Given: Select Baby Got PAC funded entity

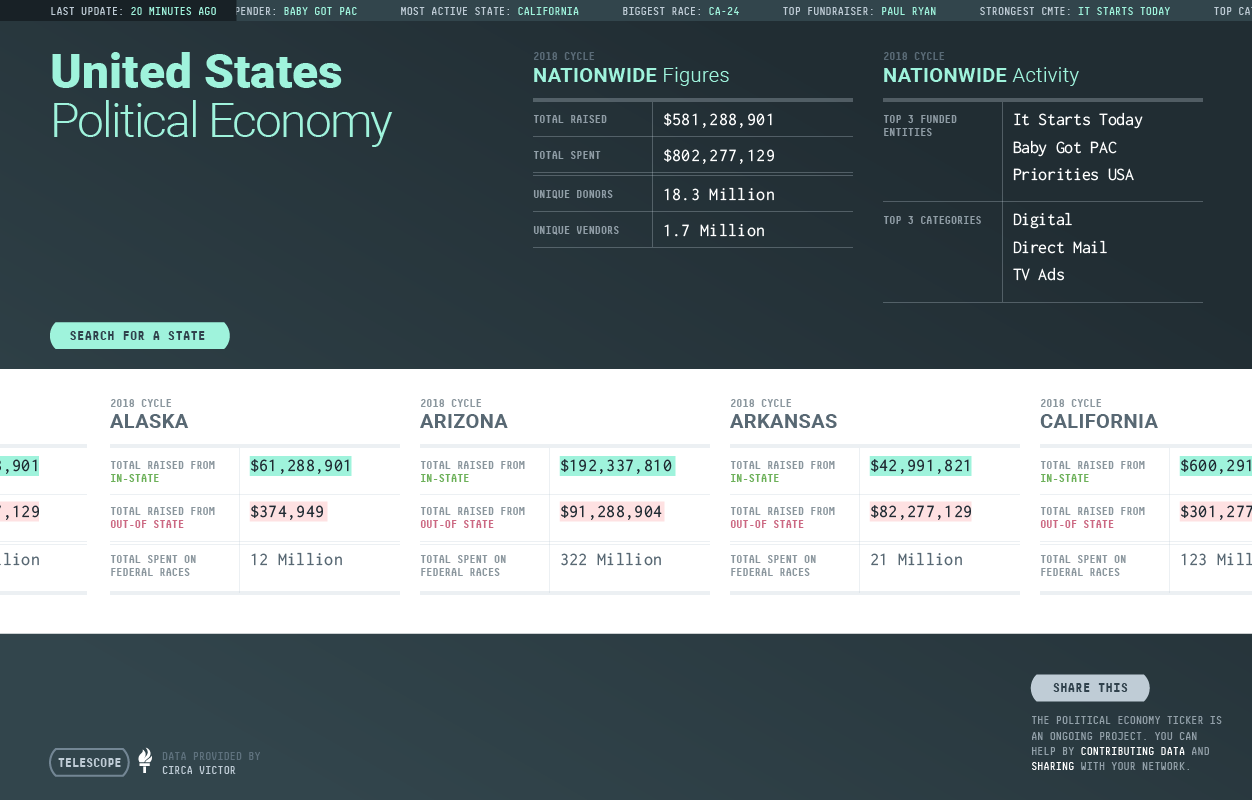Looking at the screenshot, I should (x=1064, y=148).
